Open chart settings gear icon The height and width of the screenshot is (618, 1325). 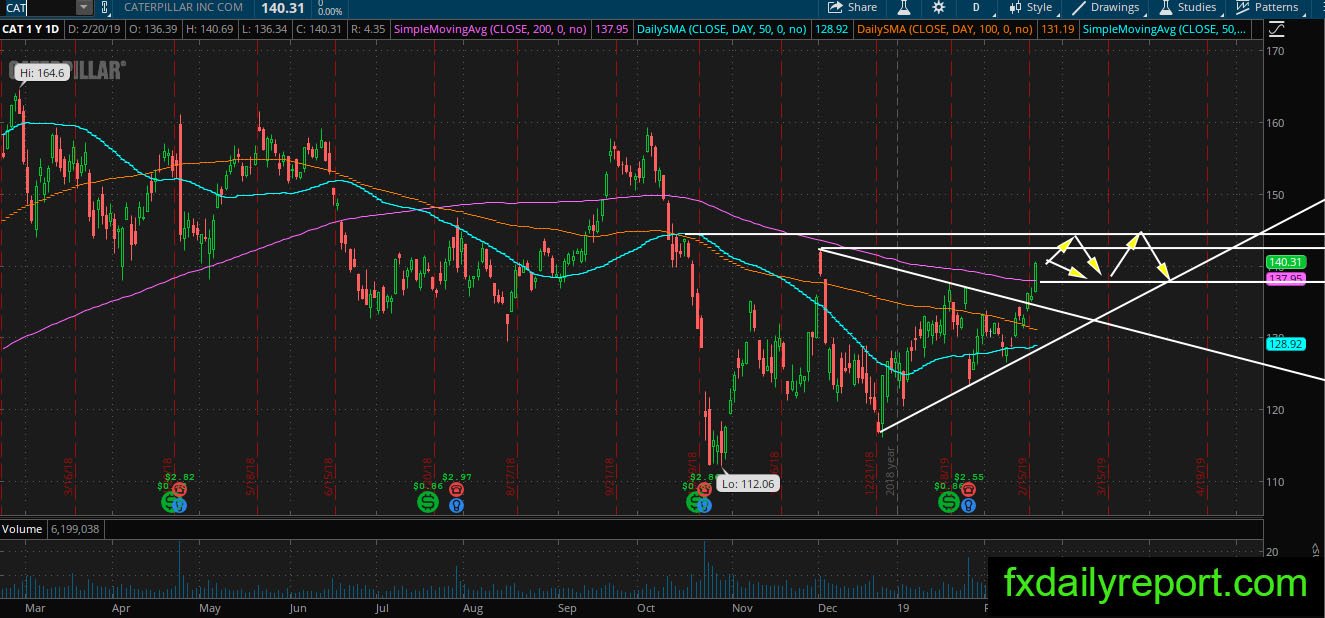point(939,7)
